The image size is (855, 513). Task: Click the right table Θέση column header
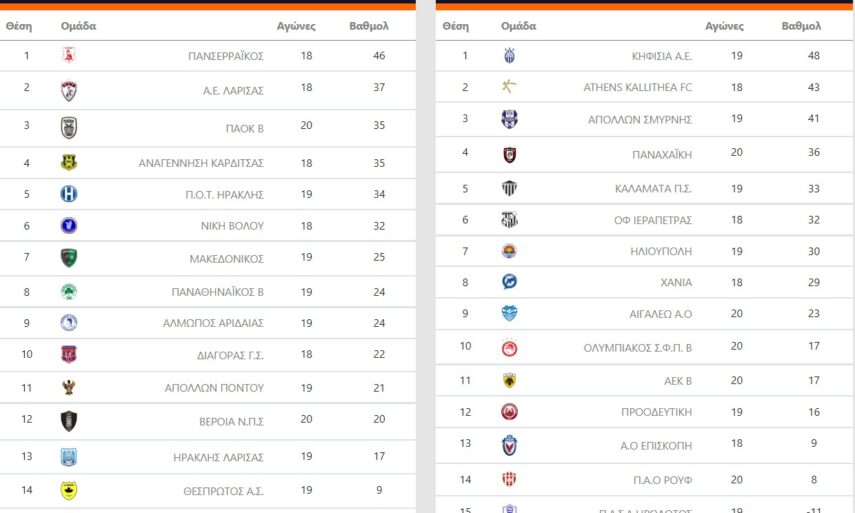coord(454,26)
